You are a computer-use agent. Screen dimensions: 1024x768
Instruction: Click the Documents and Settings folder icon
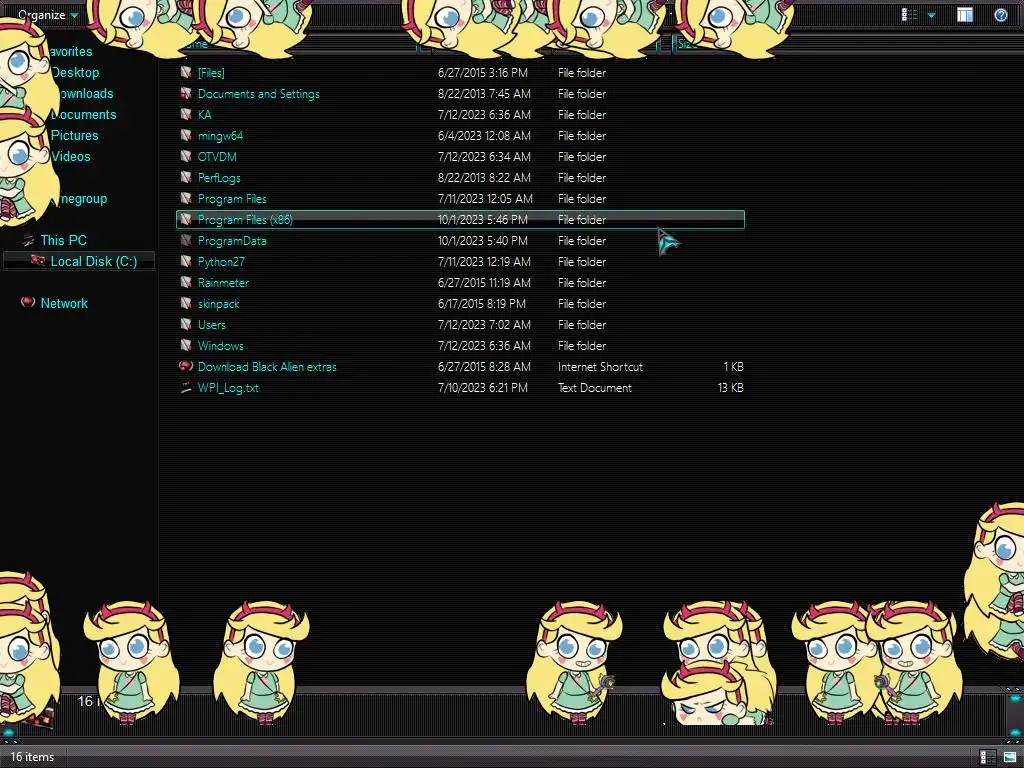tap(186, 93)
